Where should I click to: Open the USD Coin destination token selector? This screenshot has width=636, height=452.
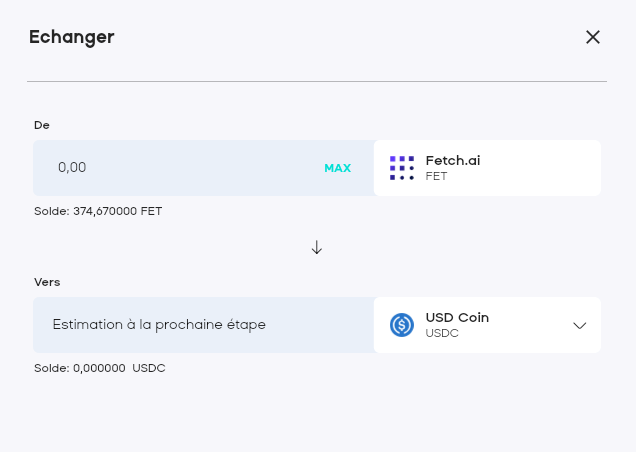tap(487, 325)
